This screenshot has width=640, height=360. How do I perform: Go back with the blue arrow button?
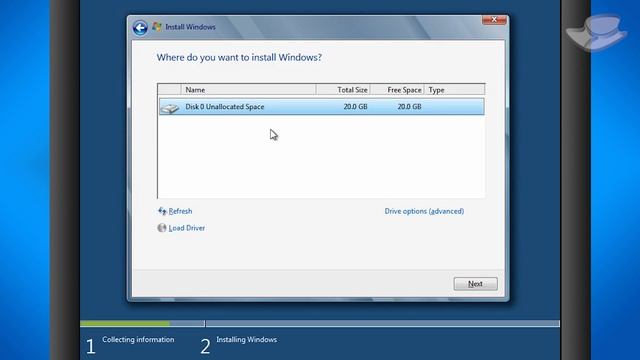[x=140, y=28]
